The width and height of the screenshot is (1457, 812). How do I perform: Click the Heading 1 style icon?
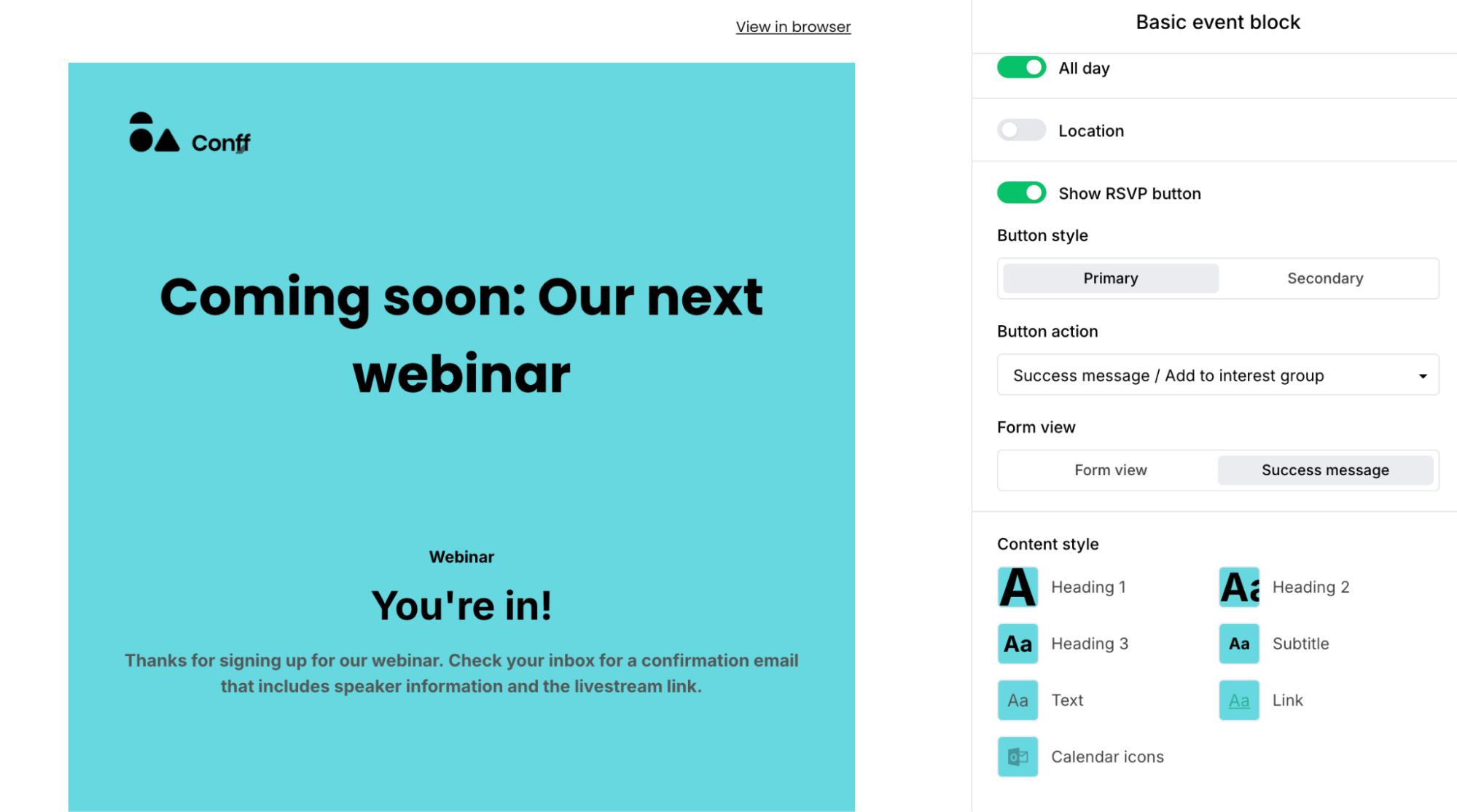(x=1018, y=587)
